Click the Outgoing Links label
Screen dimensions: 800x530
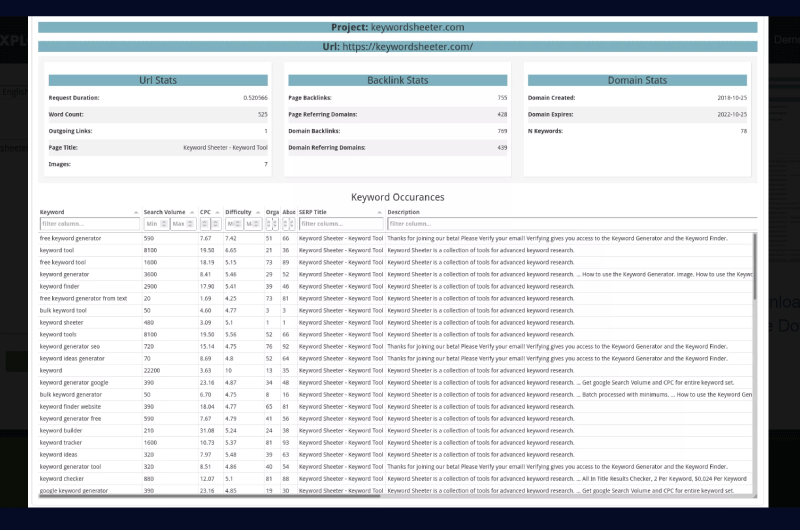point(70,131)
